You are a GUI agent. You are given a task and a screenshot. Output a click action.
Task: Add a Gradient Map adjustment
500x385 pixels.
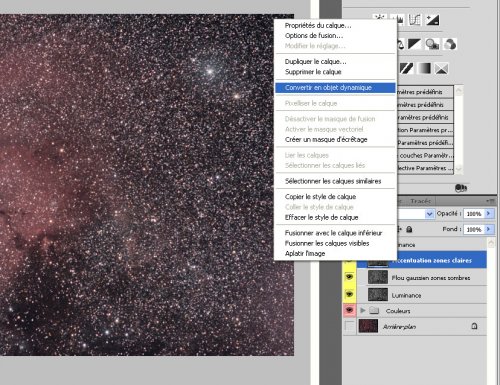click(424, 69)
